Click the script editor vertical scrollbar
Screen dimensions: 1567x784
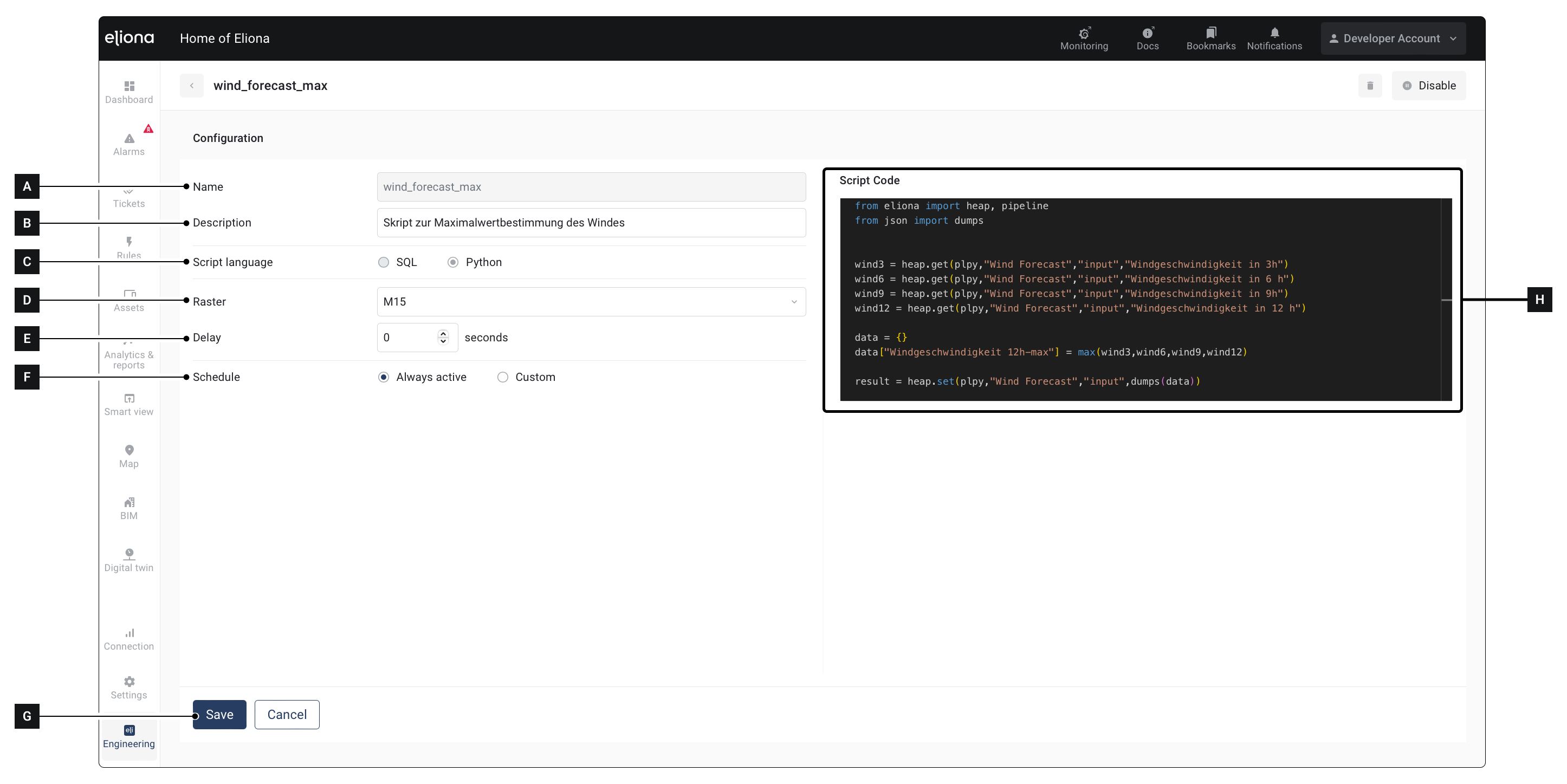pos(1447,299)
